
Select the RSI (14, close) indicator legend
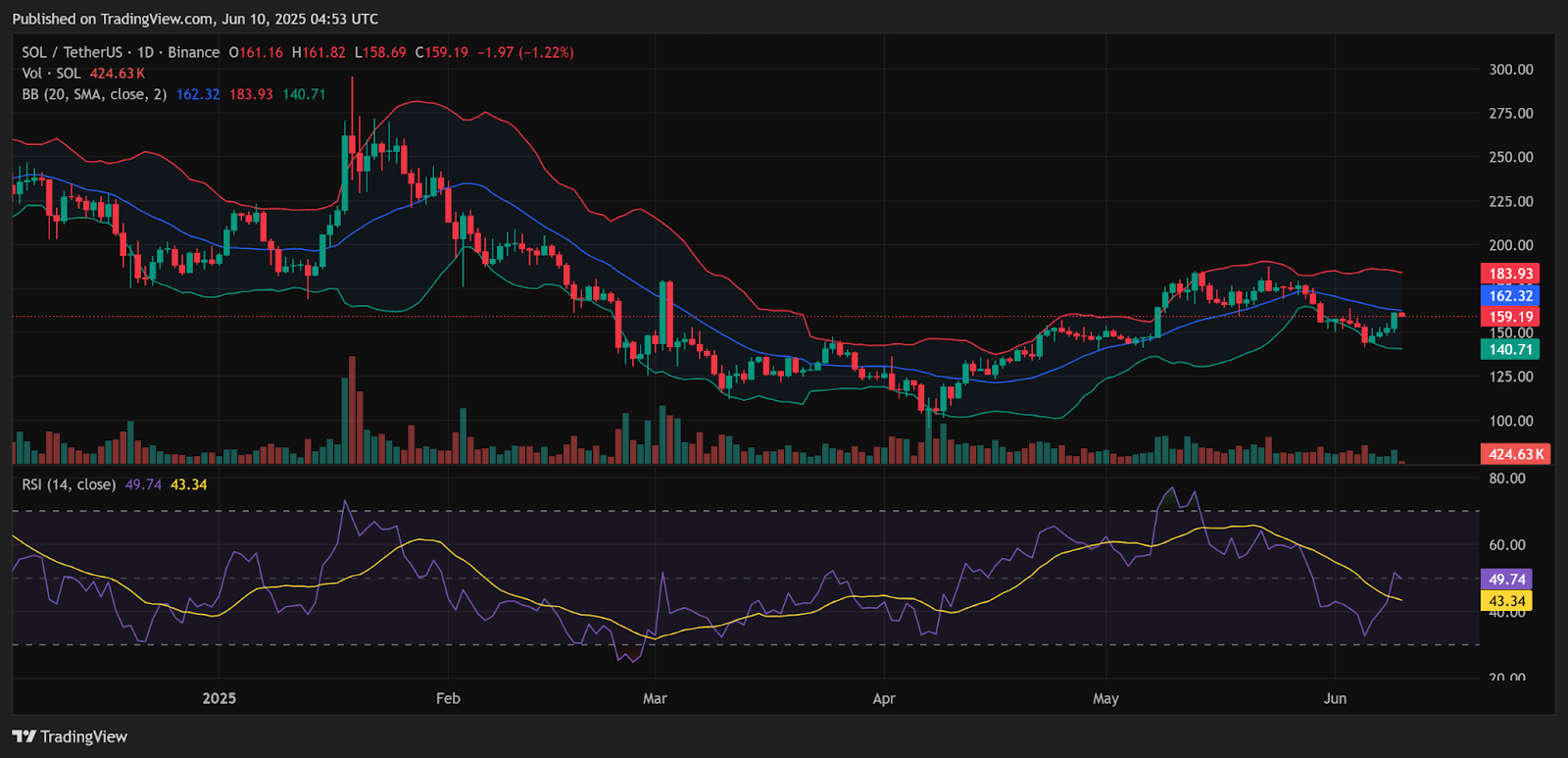[x=69, y=484]
